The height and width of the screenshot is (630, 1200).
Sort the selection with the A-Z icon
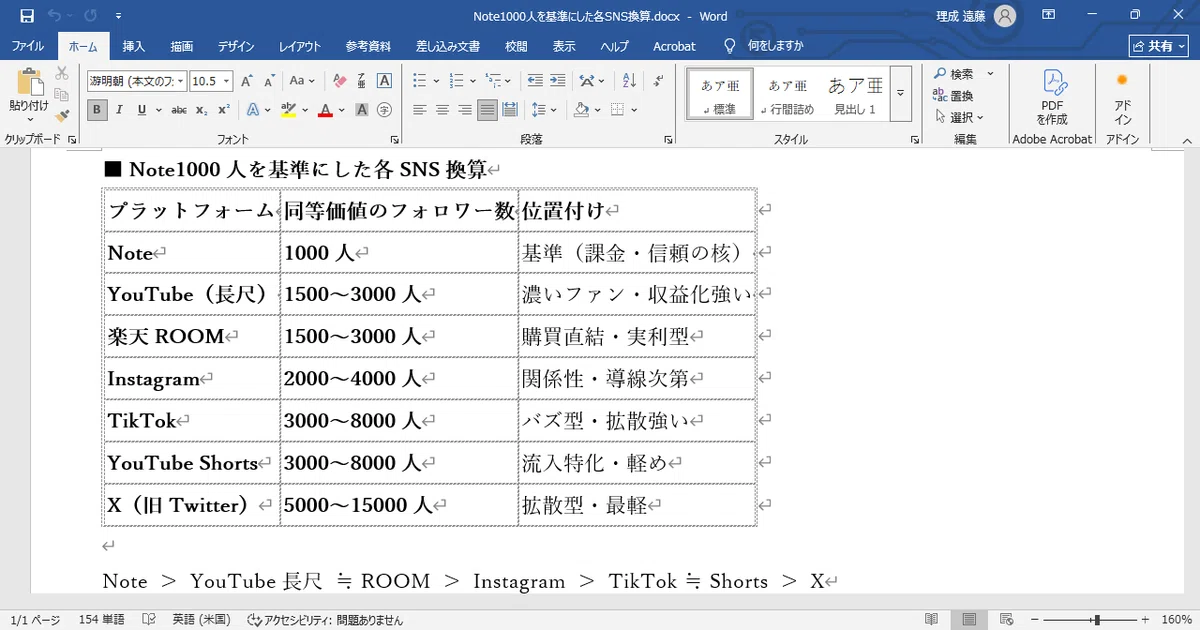click(629, 80)
